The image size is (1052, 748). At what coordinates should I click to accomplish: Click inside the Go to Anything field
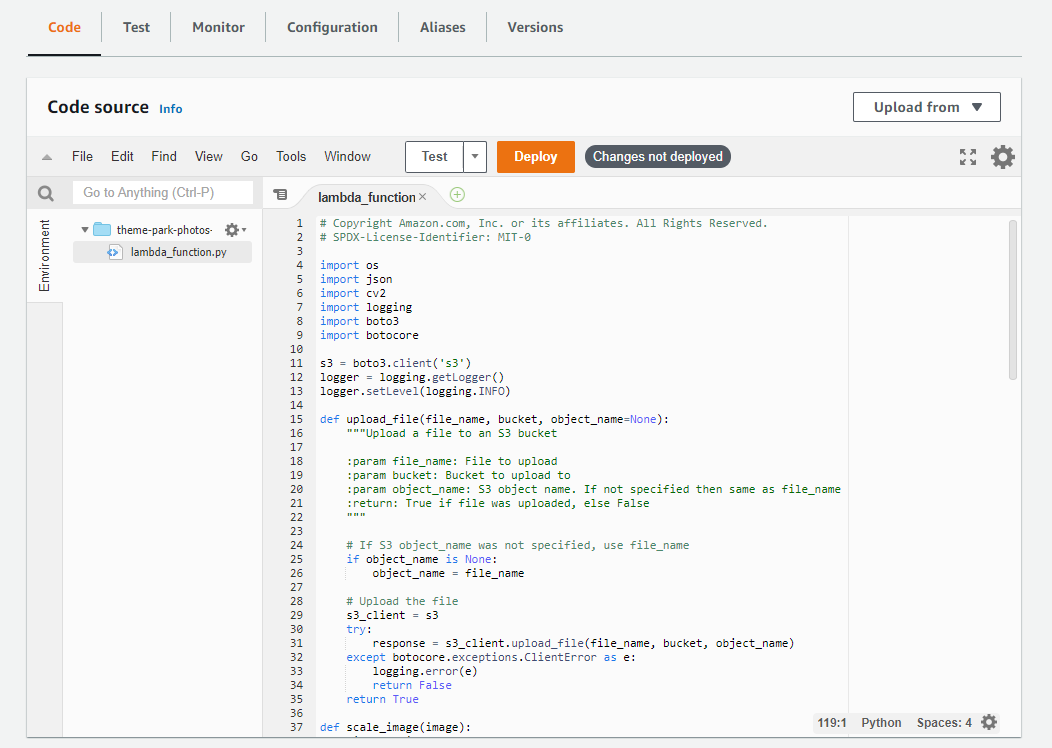pyautogui.click(x=163, y=192)
